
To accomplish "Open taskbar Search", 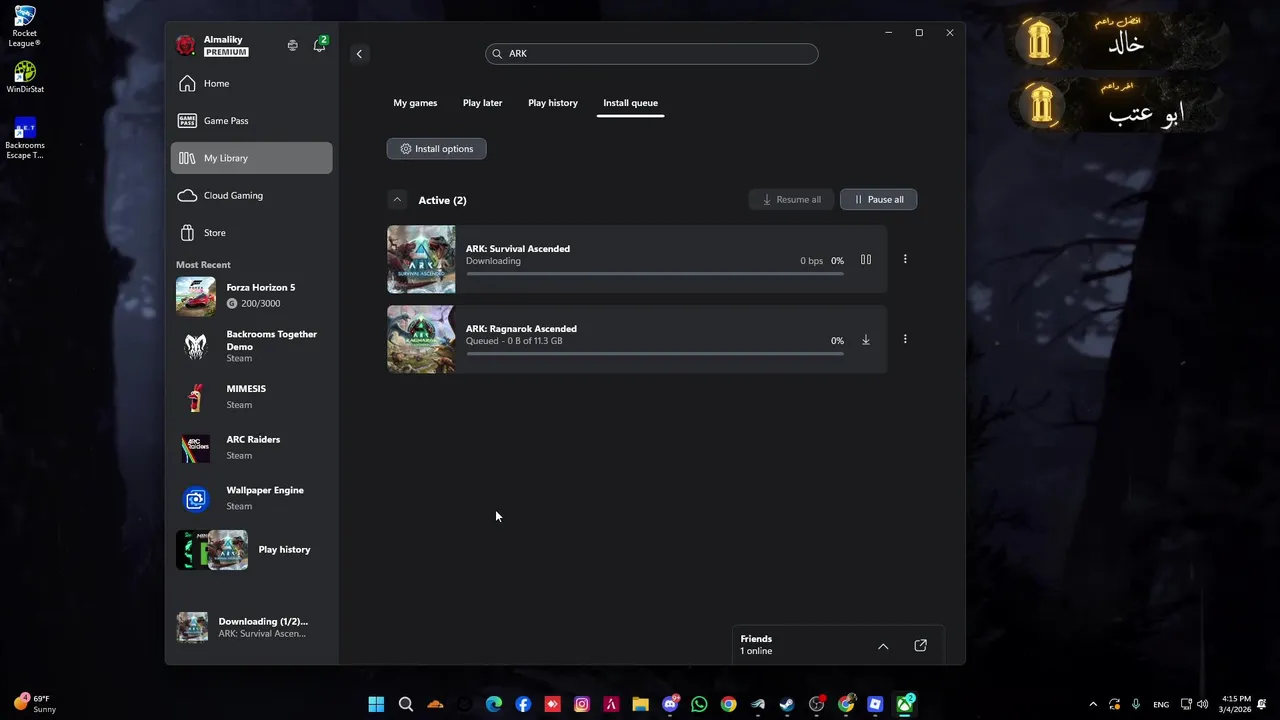I will click(x=406, y=704).
